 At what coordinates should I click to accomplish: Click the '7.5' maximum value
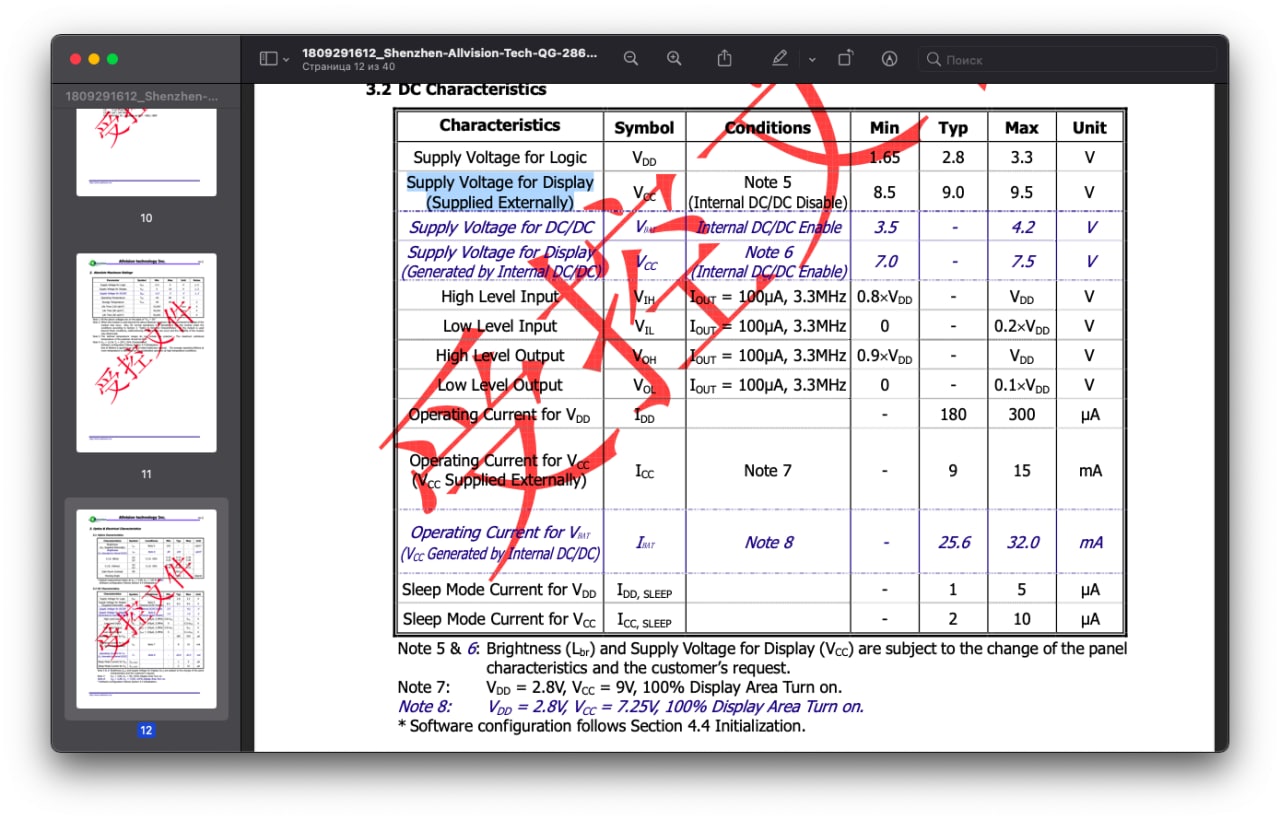click(x=1022, y=262)
